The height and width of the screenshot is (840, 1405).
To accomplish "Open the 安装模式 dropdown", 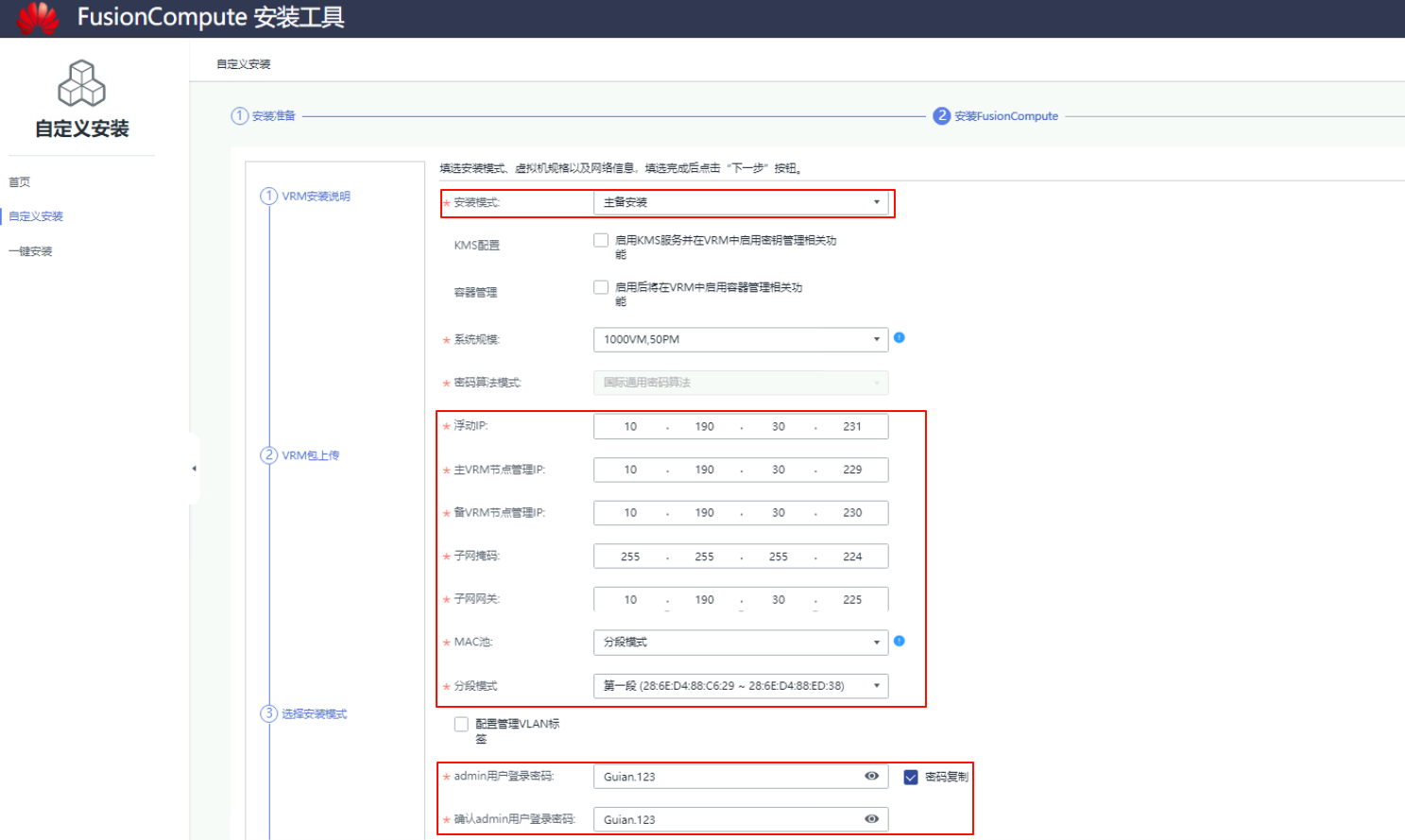I will pyautogui.click(x=740, y=202).
